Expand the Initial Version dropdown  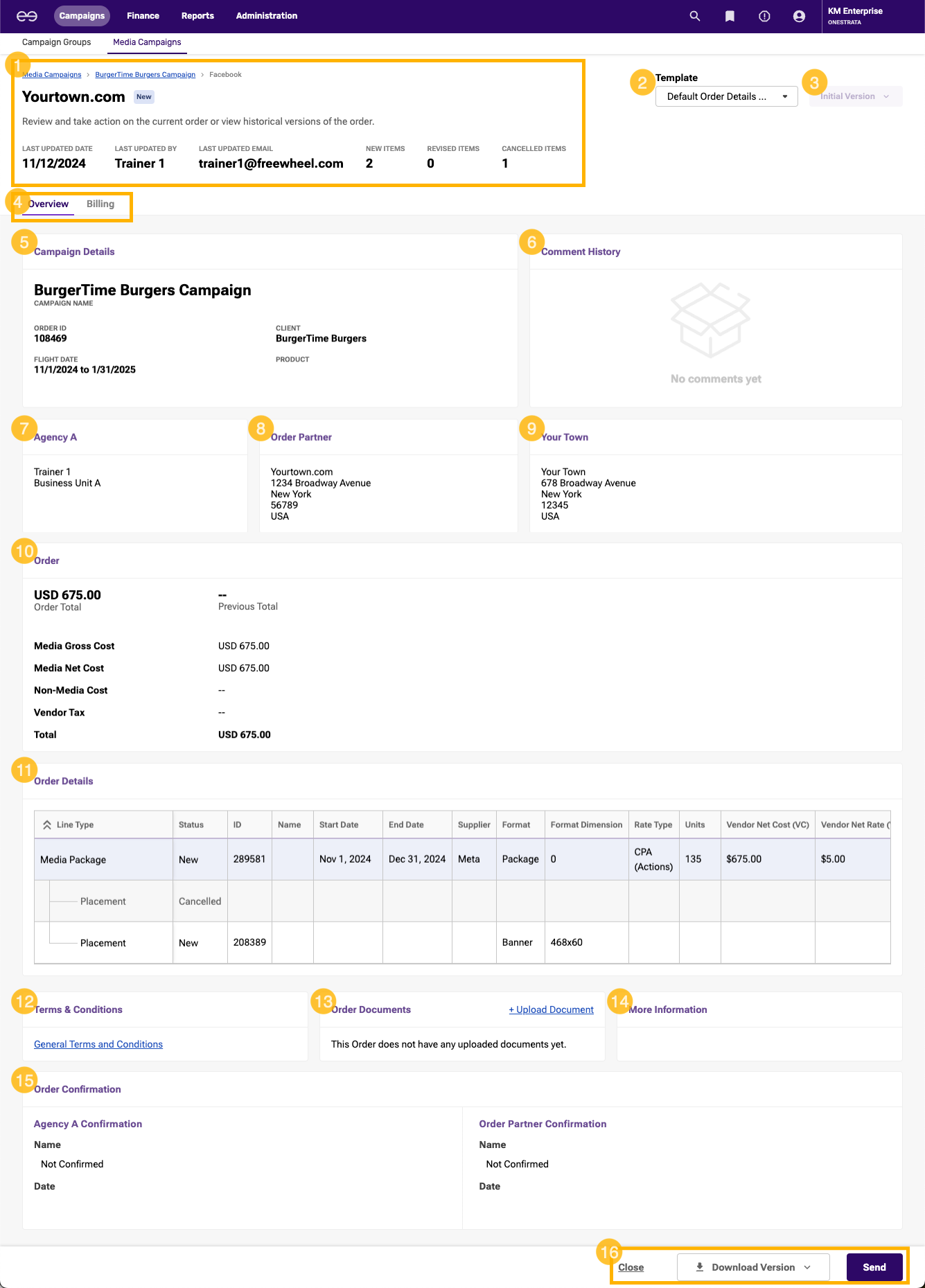tap(855, 96)
